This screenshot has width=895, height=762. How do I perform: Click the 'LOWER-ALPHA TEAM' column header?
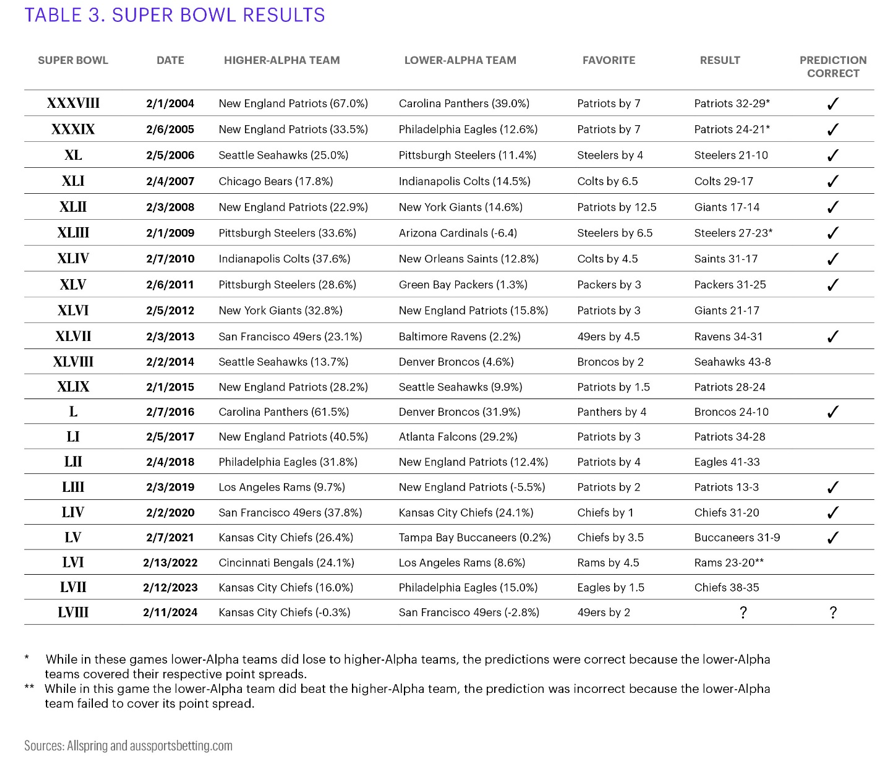460,61
